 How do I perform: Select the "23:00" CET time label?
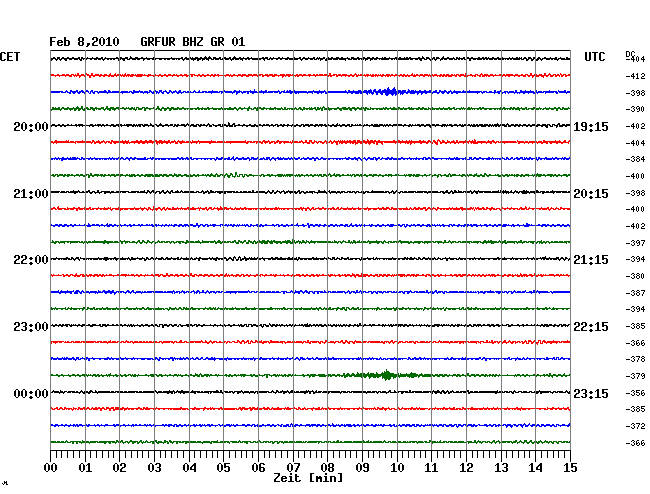[x=31, y=327]
